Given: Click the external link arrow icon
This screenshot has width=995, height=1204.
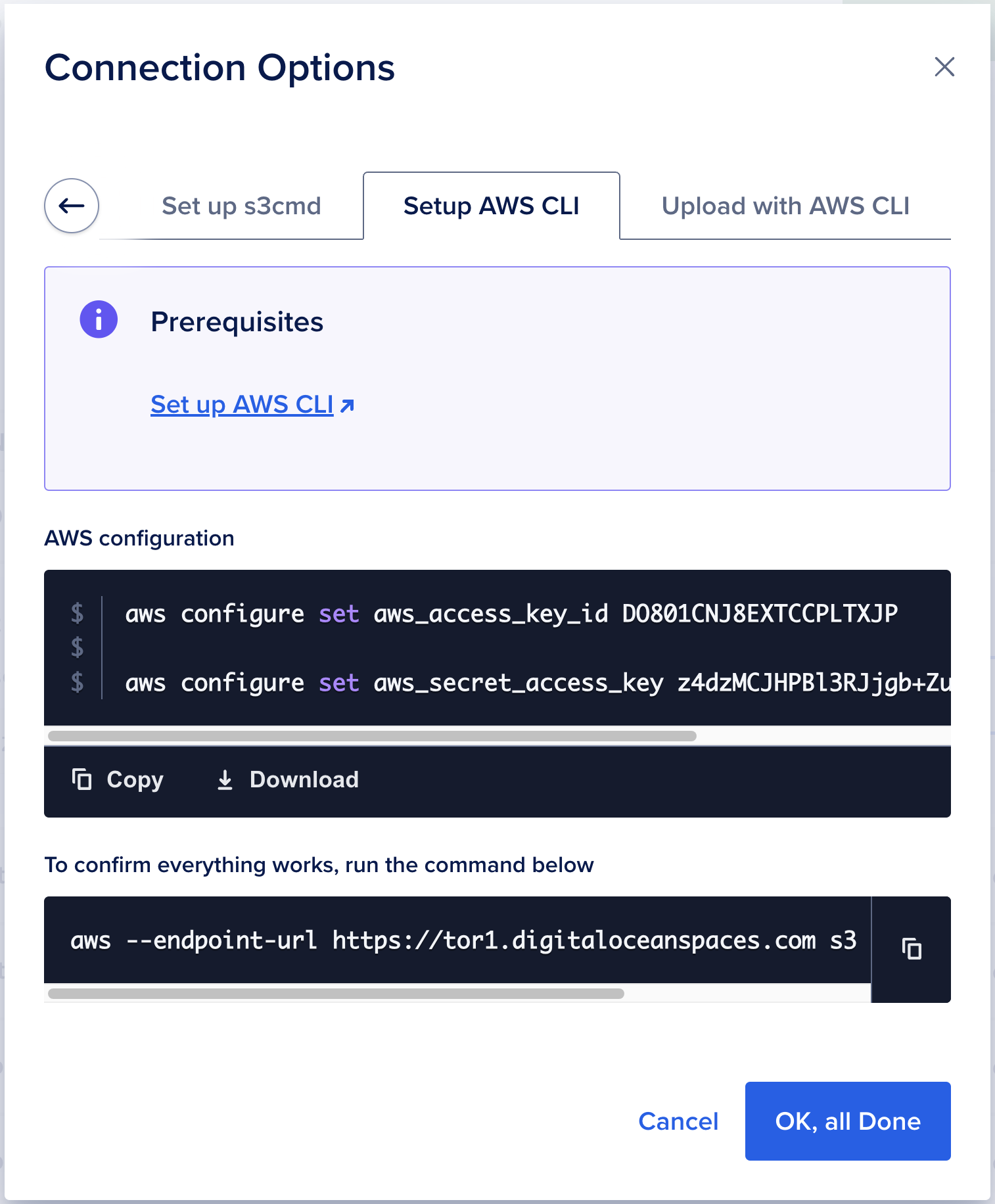Looking at the screenshot, I should [348, 405].
